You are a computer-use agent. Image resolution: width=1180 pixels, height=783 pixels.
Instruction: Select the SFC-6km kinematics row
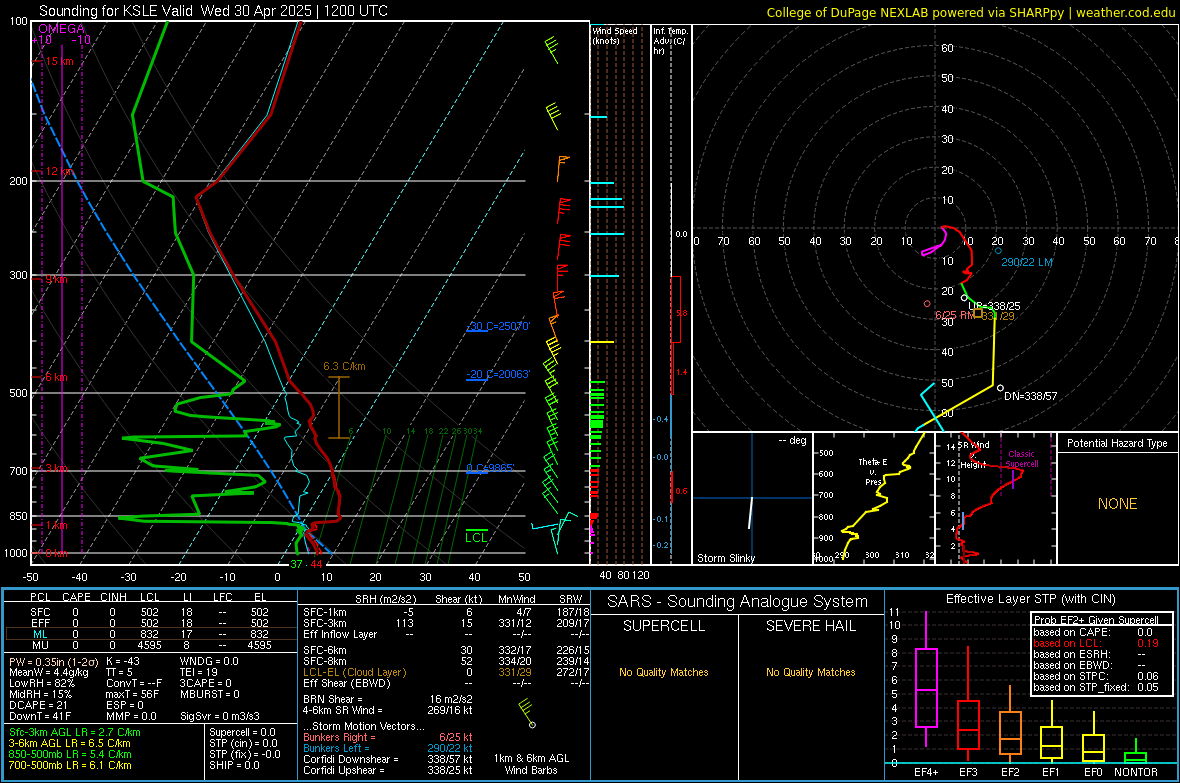click(445, 650)
